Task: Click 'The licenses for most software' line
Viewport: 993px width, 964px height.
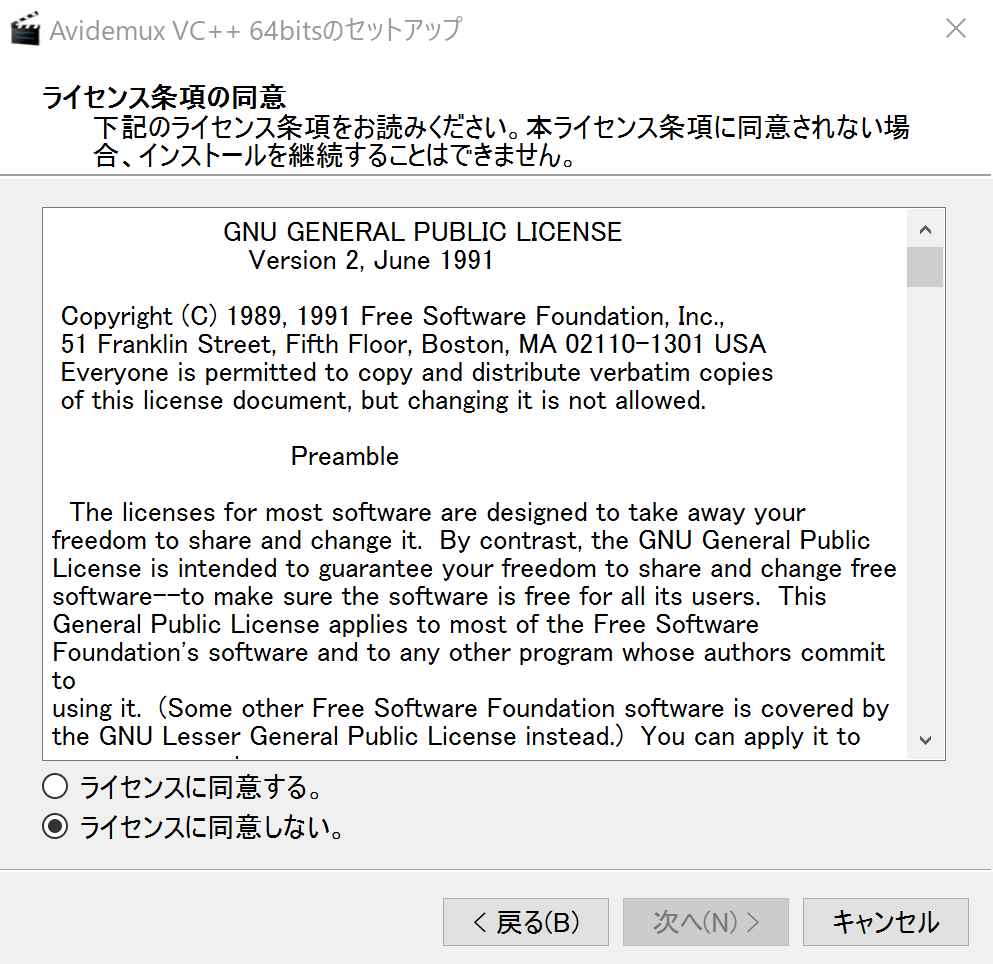Action: pyautogui.click(x=438, y=512)
